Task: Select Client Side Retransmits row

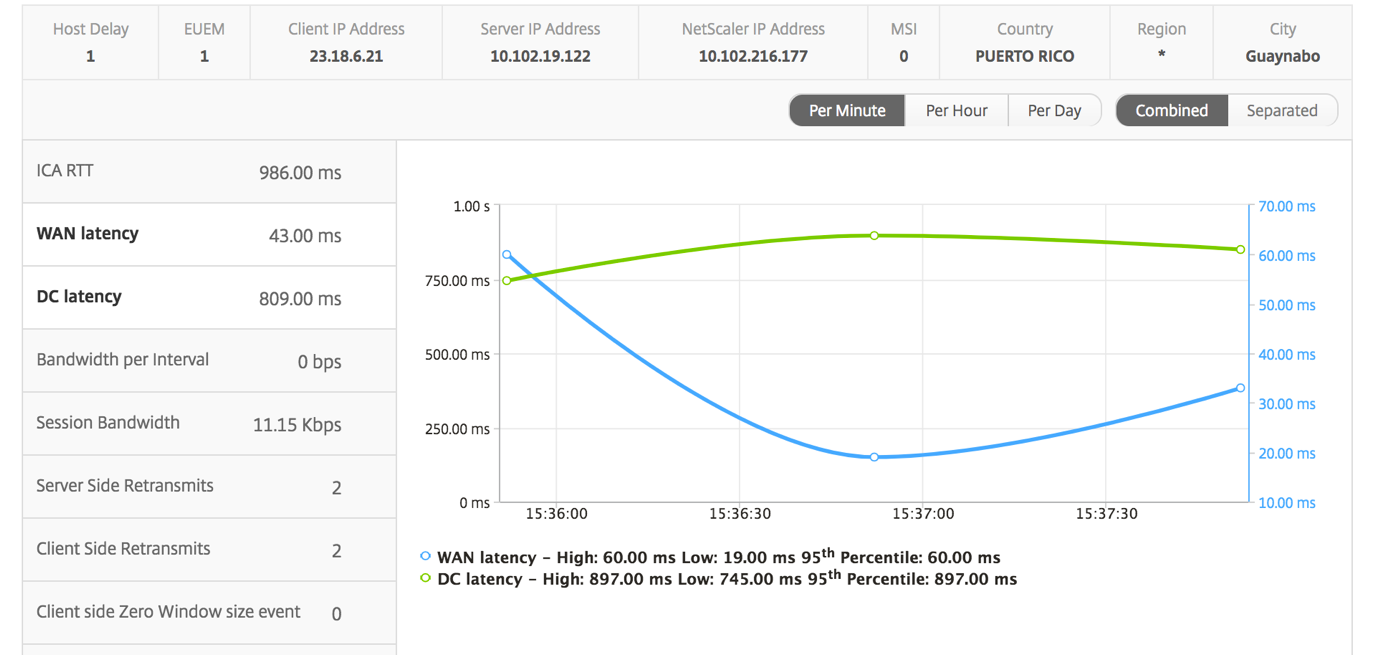Action: [209, 550]
